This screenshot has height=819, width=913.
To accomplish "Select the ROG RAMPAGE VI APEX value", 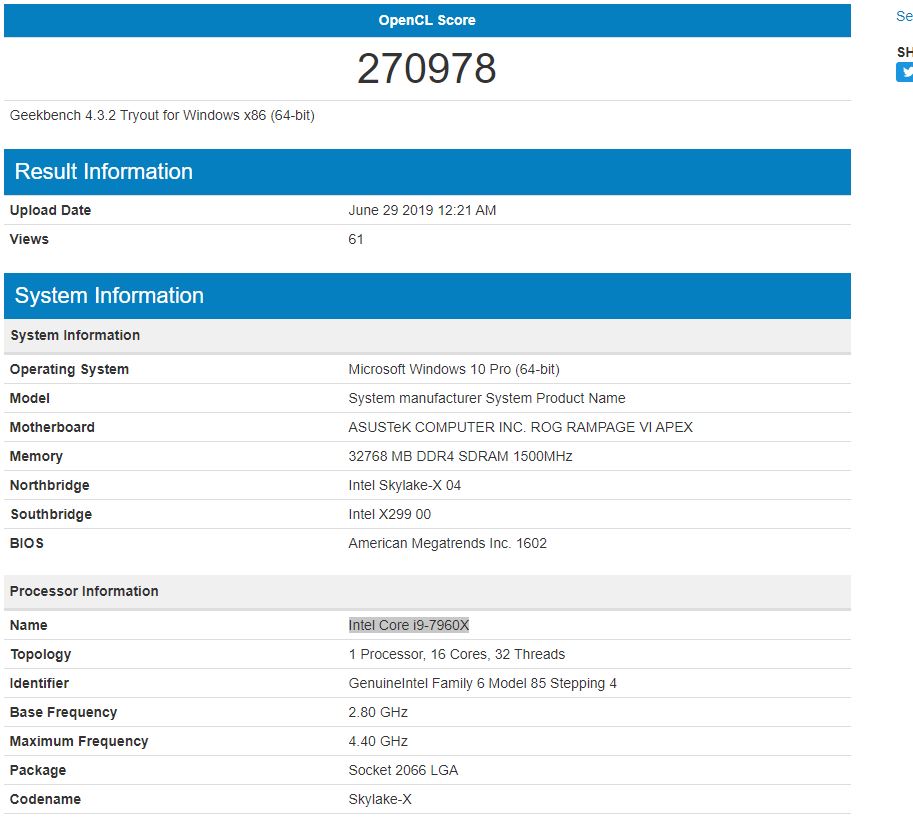I will point(612,427).
